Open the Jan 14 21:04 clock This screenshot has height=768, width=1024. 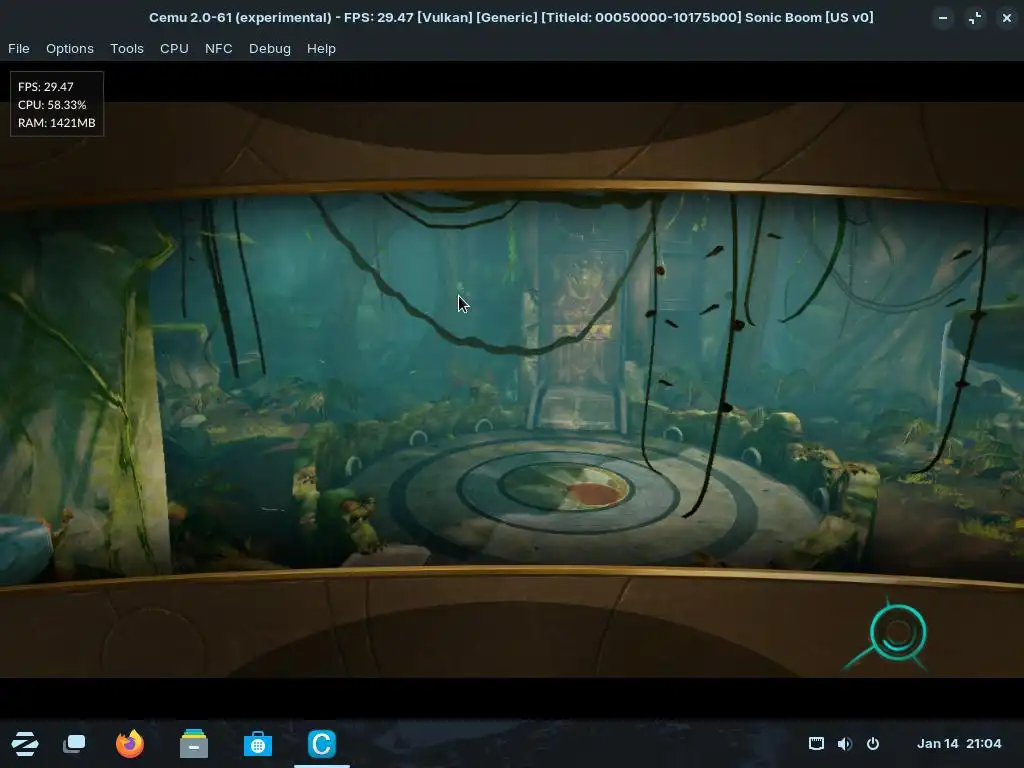click(959, 743)
